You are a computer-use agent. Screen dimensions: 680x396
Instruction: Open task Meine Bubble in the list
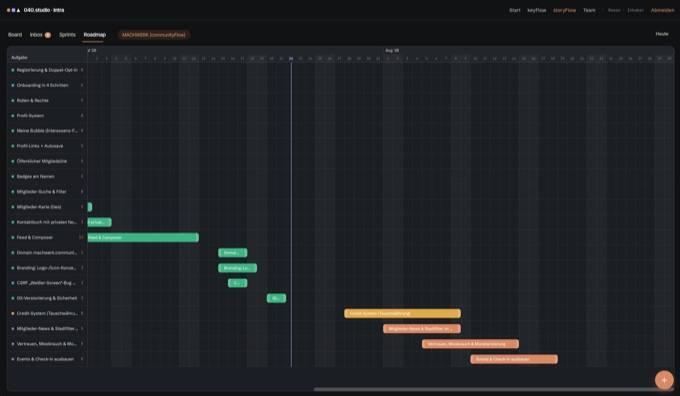point(47,131)
